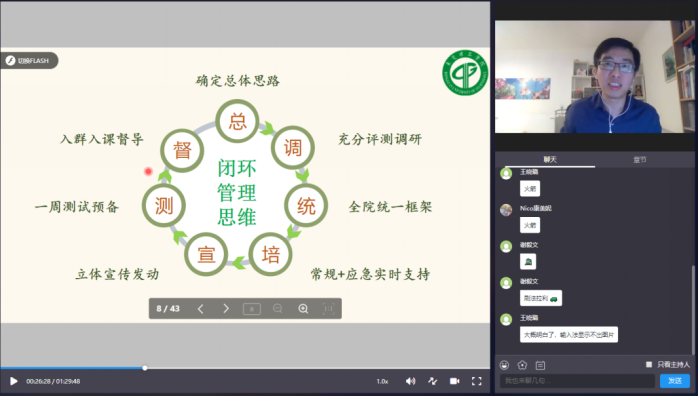Click the line switching icon
Image resolution: width=698 pixels, height=396 pixels.
coord(432,381)
